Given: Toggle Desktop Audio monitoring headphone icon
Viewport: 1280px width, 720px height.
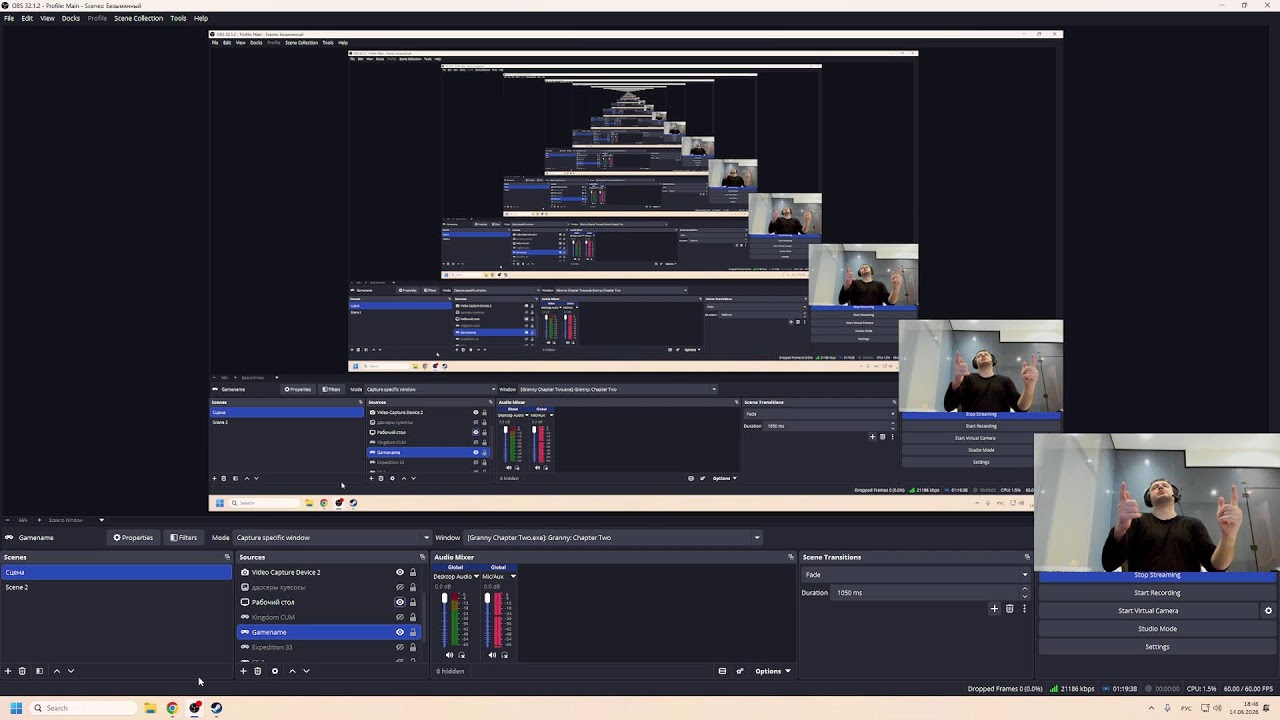Looking at the screenshot, I should tap(461, 655).
